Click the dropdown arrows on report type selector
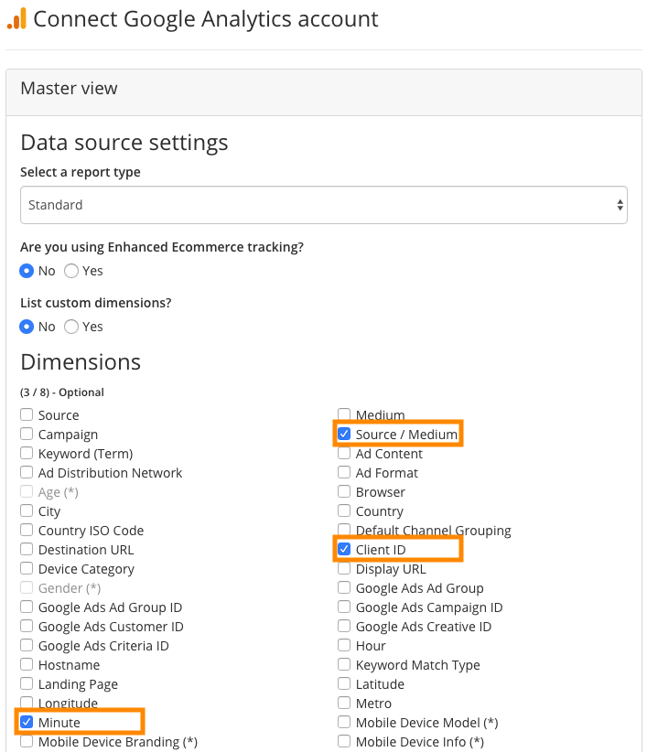The height and width of the screenshot is (752, 647). [620, 205]
